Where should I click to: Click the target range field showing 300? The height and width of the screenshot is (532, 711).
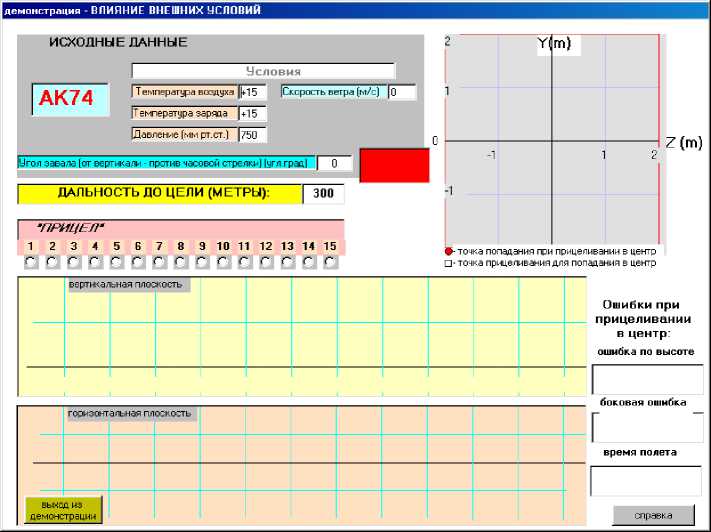click(323, 194)
